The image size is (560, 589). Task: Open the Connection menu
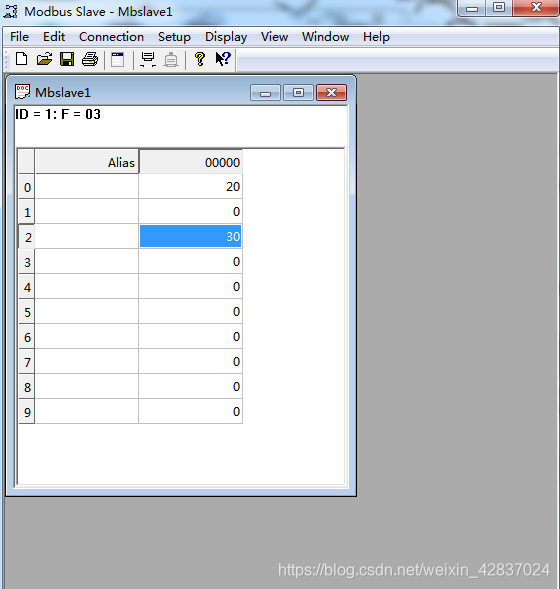tap(111, 37)
